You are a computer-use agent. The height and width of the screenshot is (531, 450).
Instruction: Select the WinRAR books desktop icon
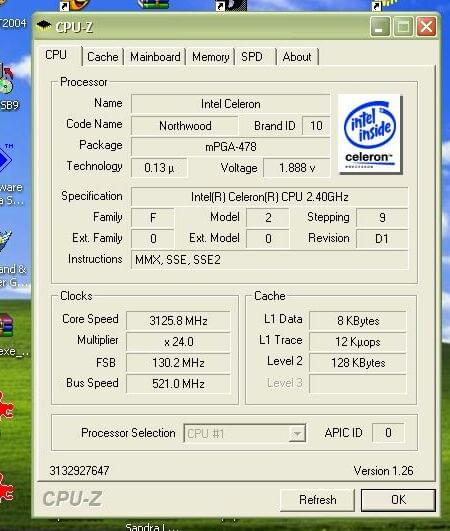[x=6, y=325]
